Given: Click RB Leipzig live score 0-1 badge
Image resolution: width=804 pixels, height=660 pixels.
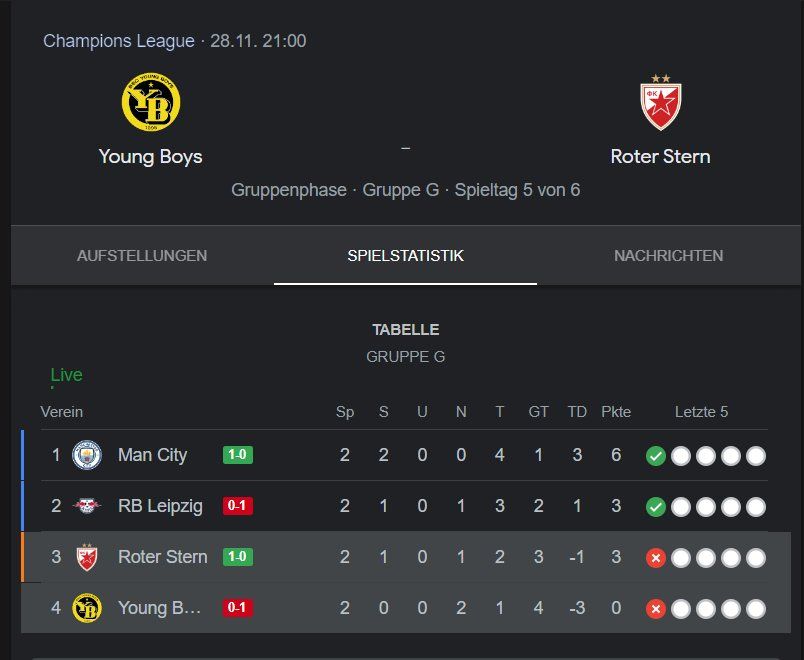Looking at the screenshot, I should [238, 506].
